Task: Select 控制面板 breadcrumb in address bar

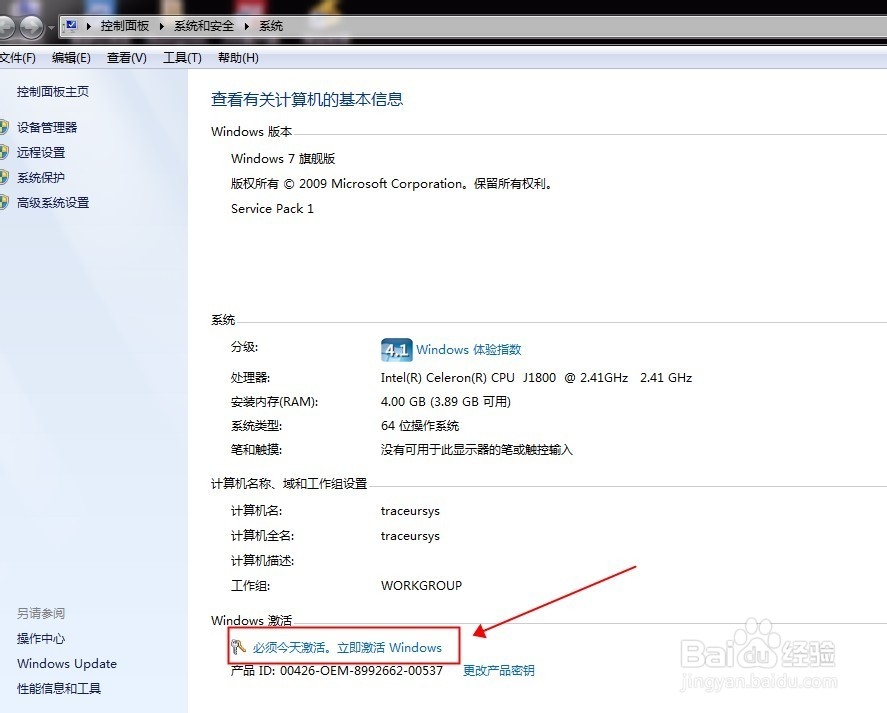Action: 125,26
